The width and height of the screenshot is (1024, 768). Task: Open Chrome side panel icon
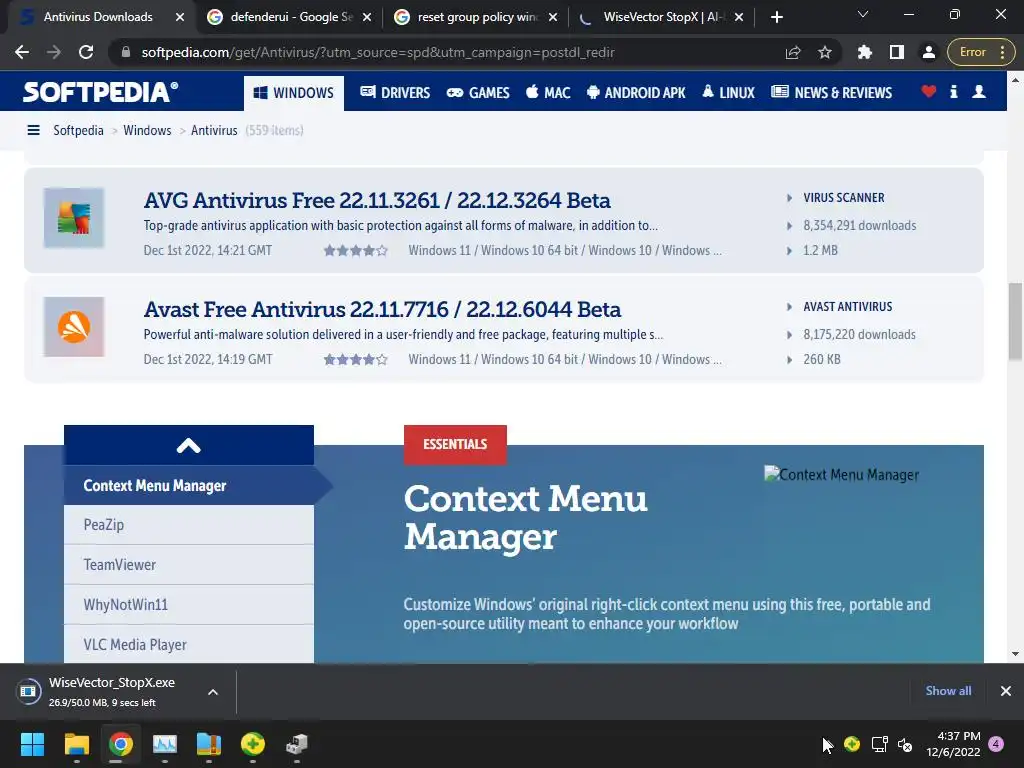(897, 52)
